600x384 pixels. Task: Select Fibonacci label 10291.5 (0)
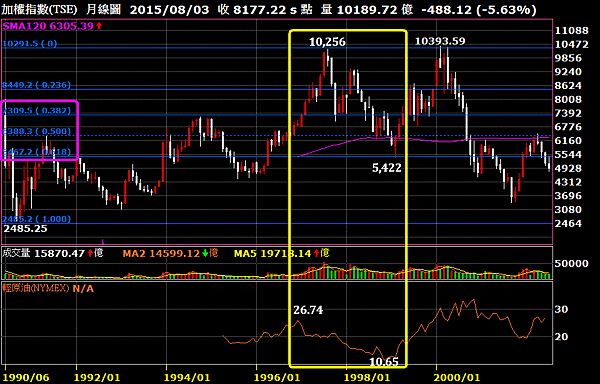(30, 44)
